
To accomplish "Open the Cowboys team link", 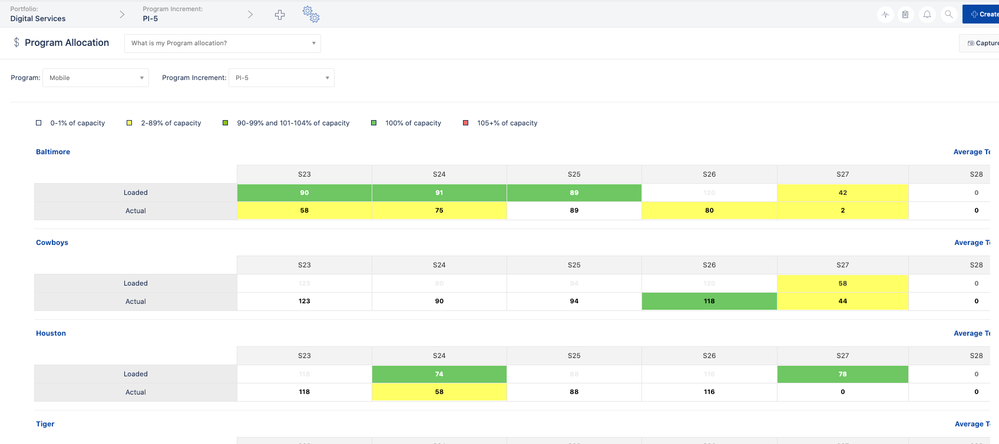I will pyautogui.click(x=52, y=243).
